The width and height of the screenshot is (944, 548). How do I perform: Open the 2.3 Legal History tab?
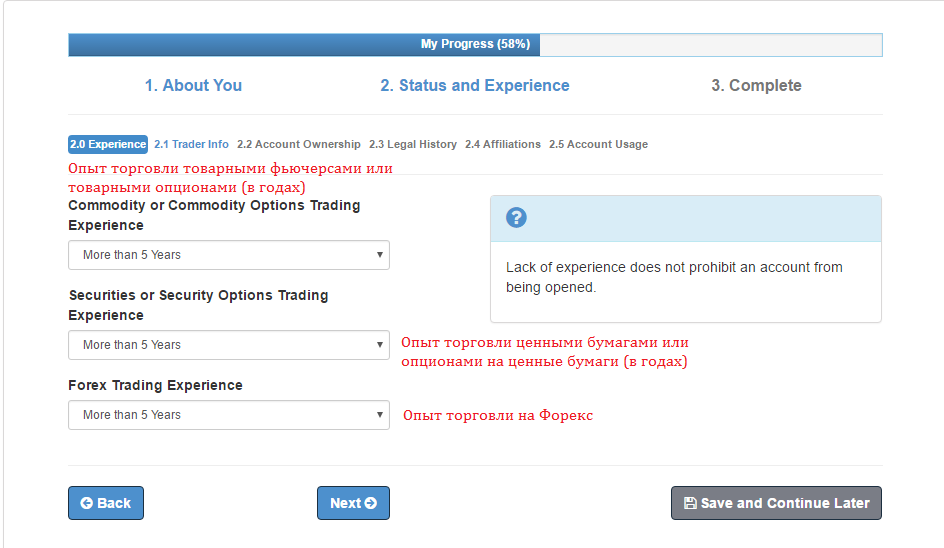(x=413, y=144)
